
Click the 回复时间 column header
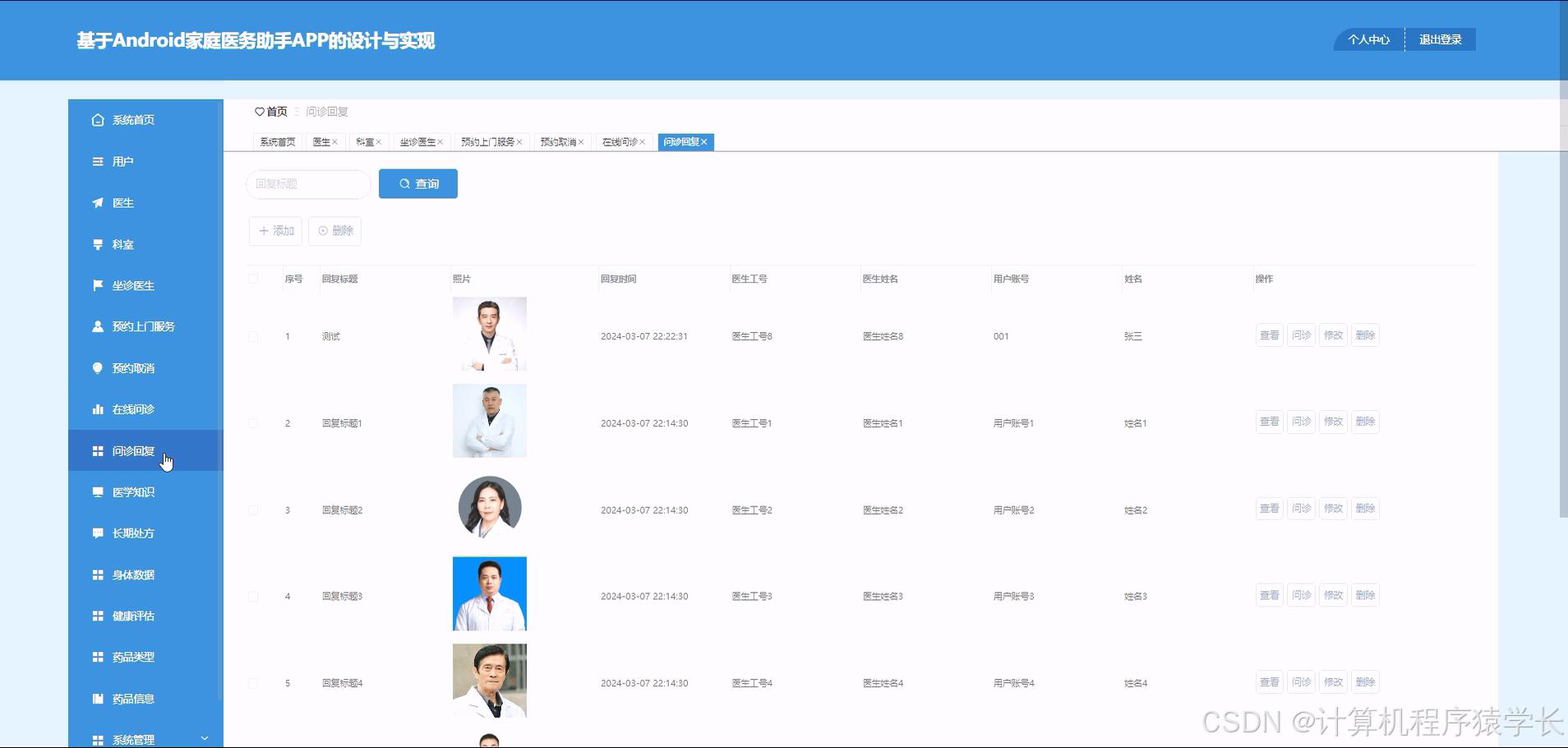click(619, 279)
